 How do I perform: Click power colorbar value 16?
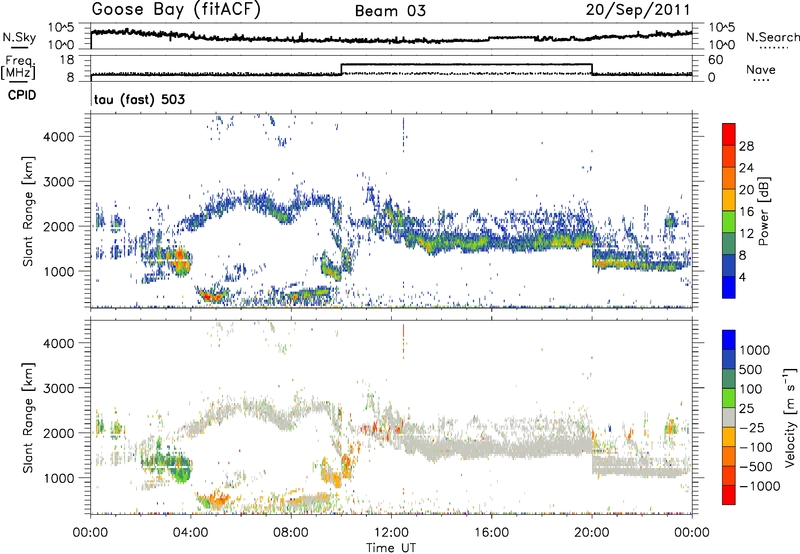click(x=746, y=212)
